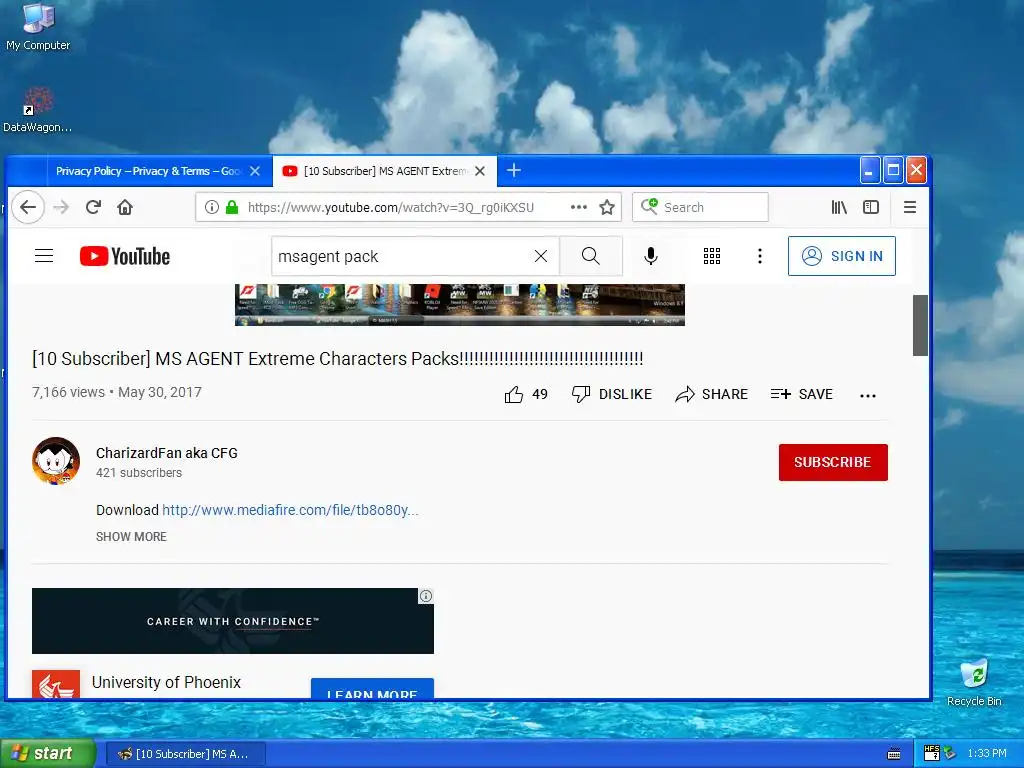Image resolution: width=1024 pixels, height=768 pixels.
Task: Open CharizardFan aka CFG channel name
Action: tap(167, 453)
